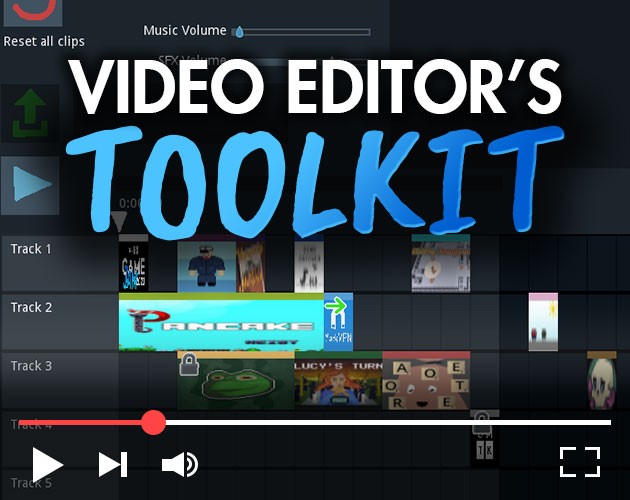The height and width of the screenshot is (500, 630).
Task: Click the speaker volume icon
Action: tap(180, 465)
